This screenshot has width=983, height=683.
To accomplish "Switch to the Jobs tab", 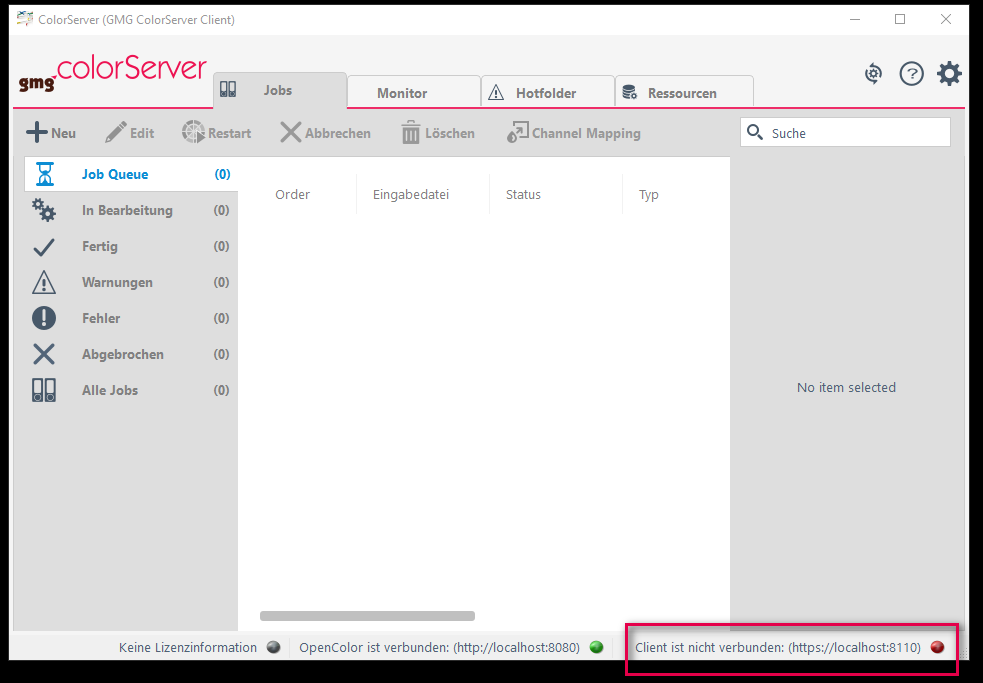I will pyautogui.click(x=280, y=90).
